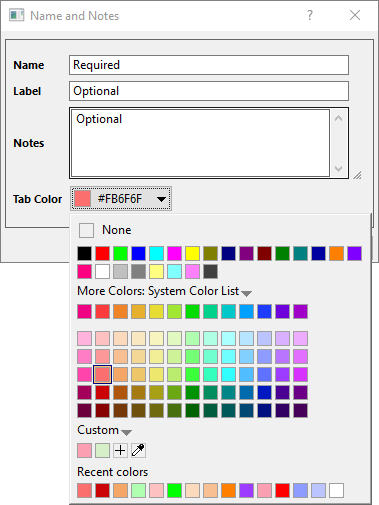Viewport: 379px width, 505px height.
Task: Choose the cyan basic color swatch
Action: pyautogui.click(x=156, y=253)
